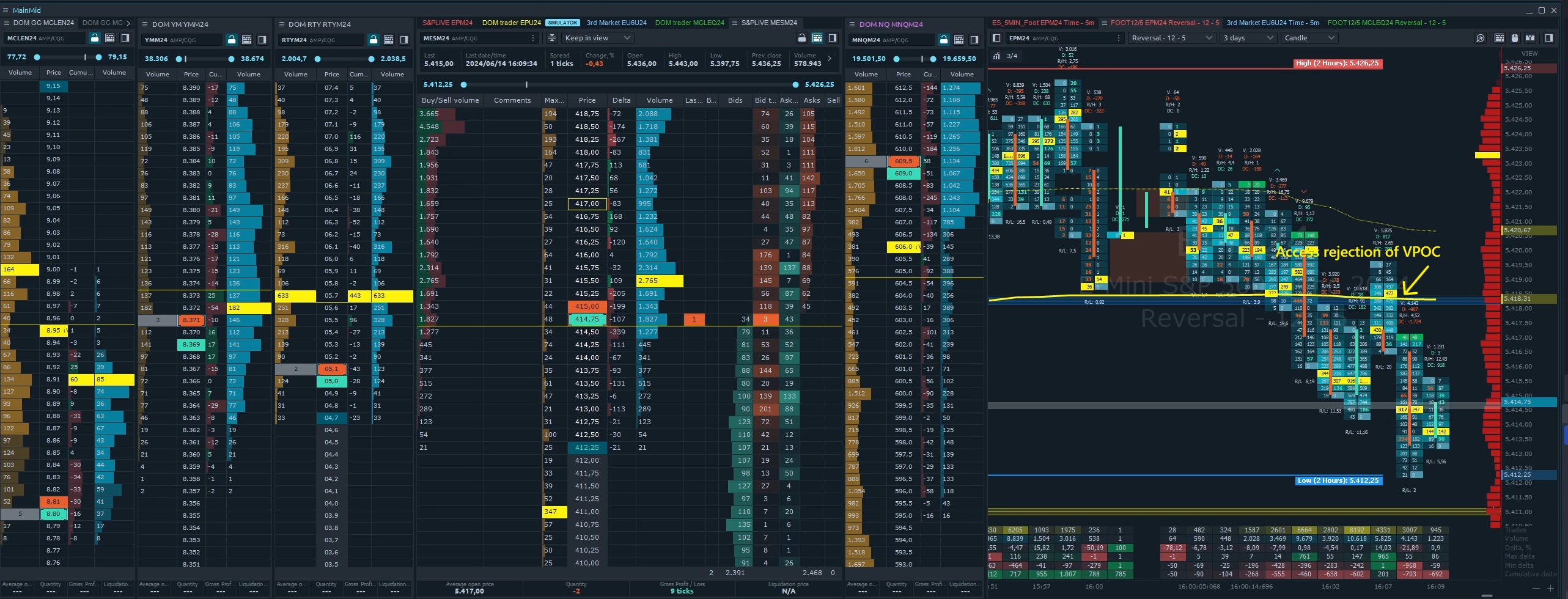Toggle the lock in MESM24 panel
1568x599 pixels.
click(802, 38)
